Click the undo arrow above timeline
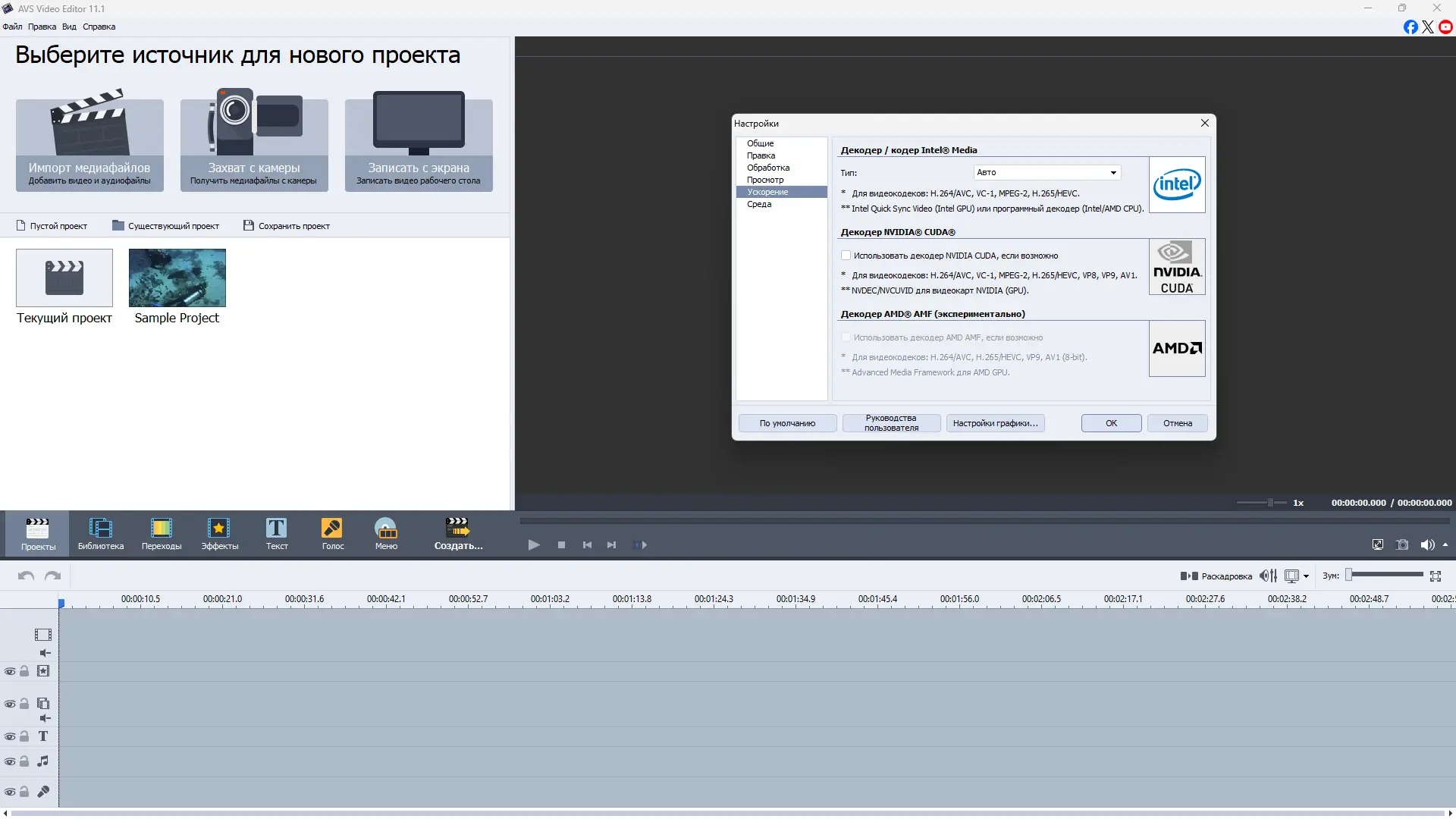The width and height of the screenshot is (1456, 819). tap(26, 576)
